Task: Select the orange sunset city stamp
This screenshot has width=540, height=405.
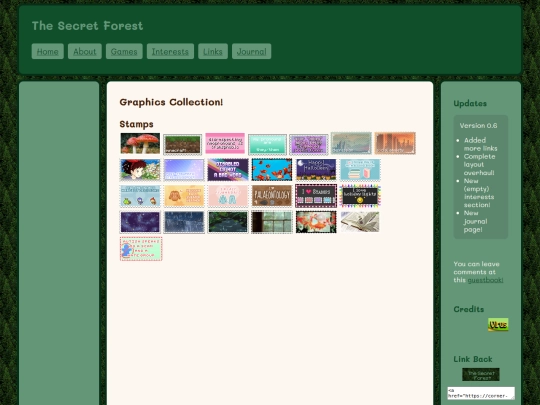Action: [395, 143]
